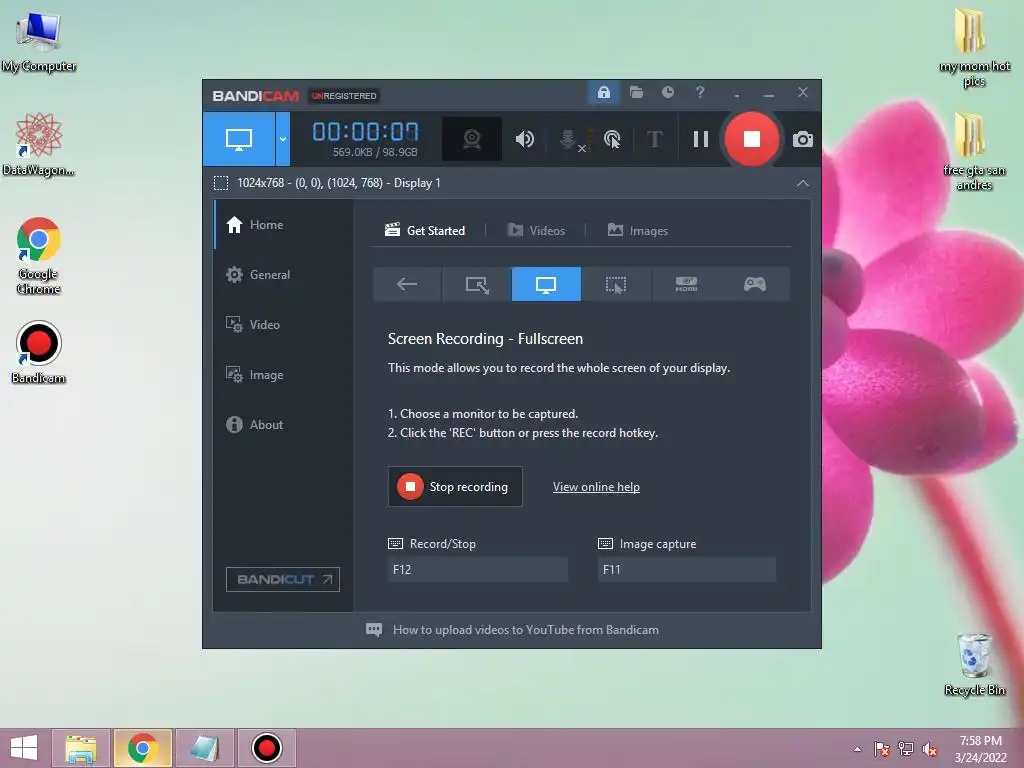Toggle the text overlay T icon

[654, 139]
